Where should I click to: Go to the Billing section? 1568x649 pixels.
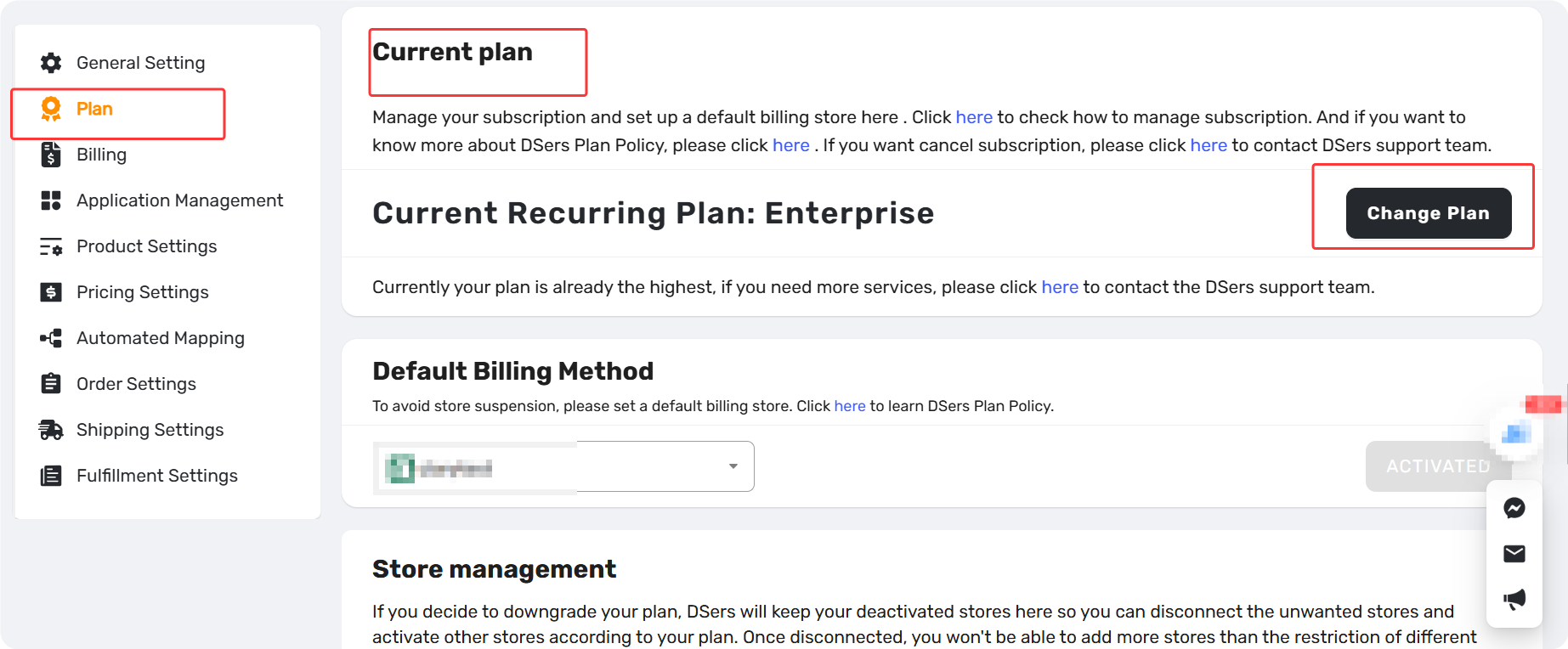(101, 155)
